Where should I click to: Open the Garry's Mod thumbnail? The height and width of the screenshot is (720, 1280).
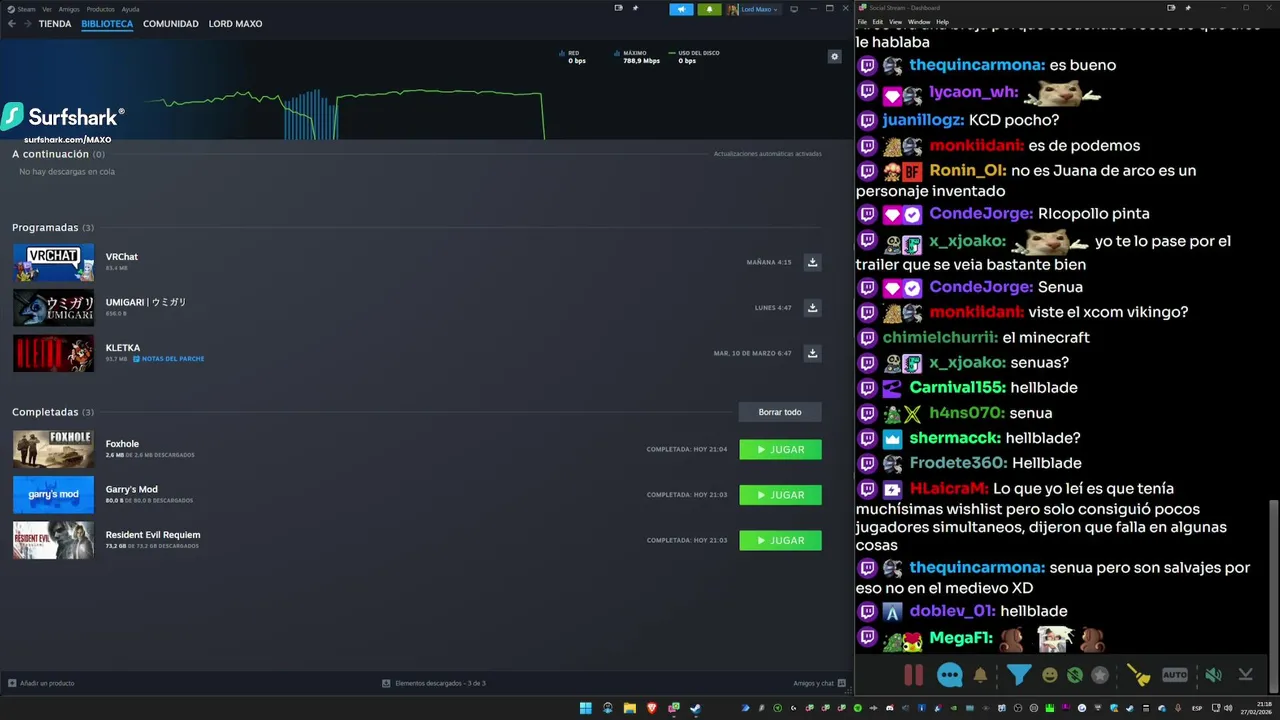click(x=53, y=495)
